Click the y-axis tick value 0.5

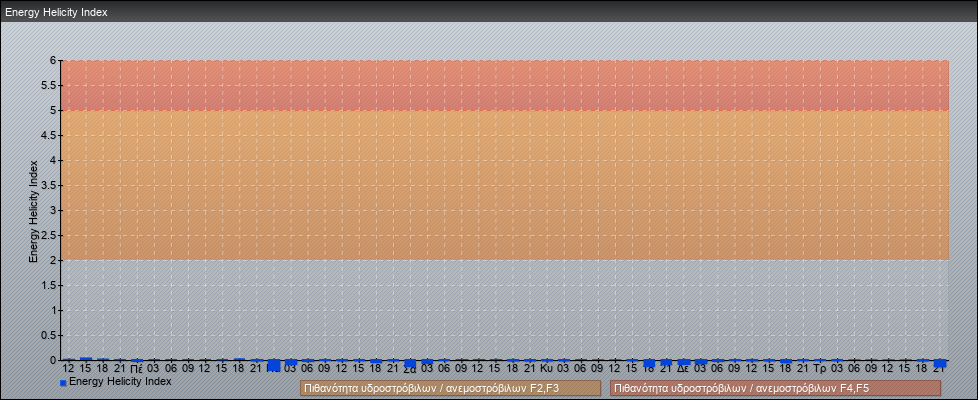pyautogui.click(x=50, y=335)
